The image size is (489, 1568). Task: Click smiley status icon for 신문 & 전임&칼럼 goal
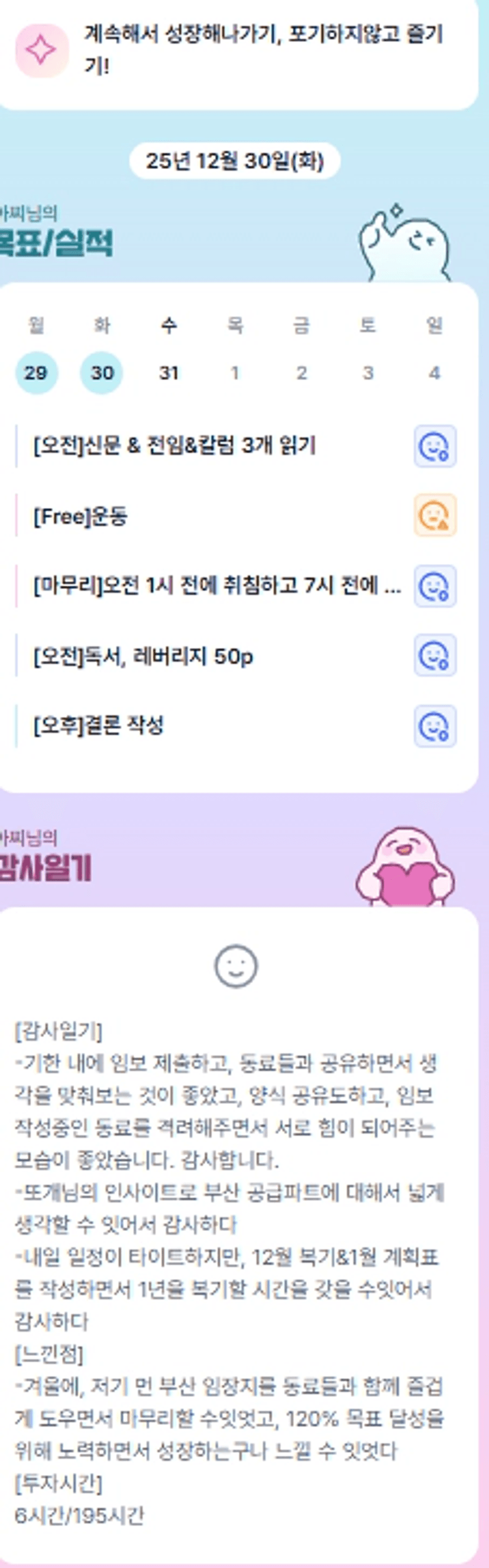click(435, 447)
